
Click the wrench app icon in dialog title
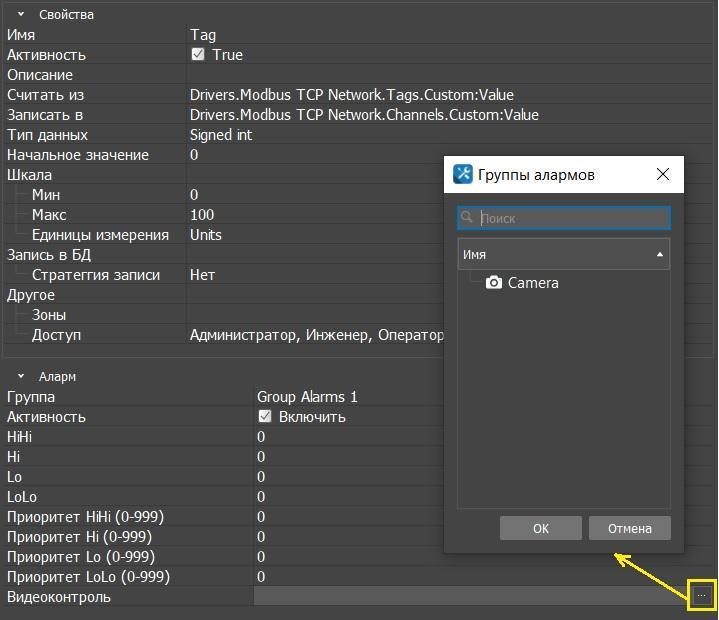tap(463, 174)
